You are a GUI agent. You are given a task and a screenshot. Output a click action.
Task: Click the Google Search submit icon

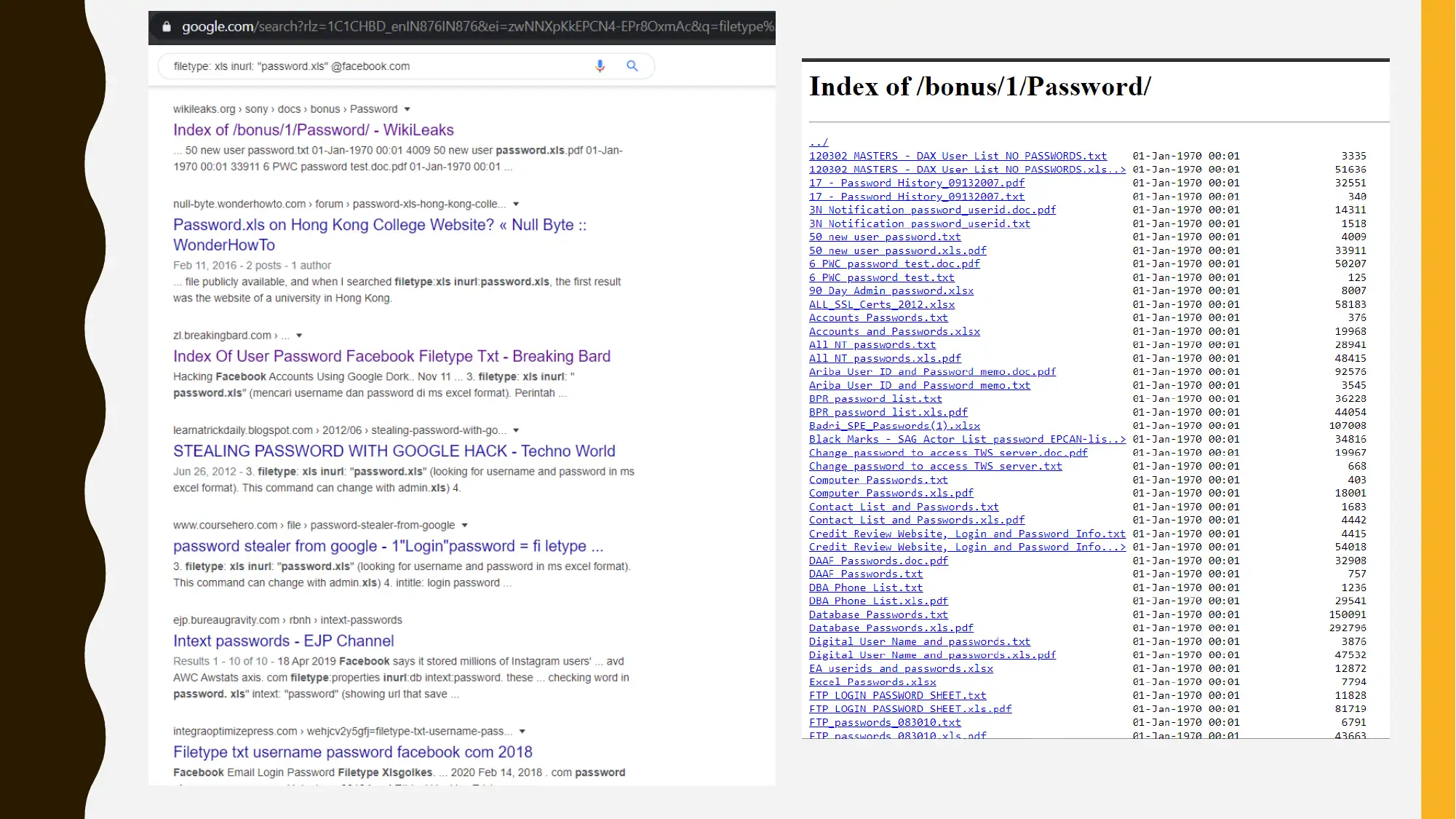click(632, 65)
